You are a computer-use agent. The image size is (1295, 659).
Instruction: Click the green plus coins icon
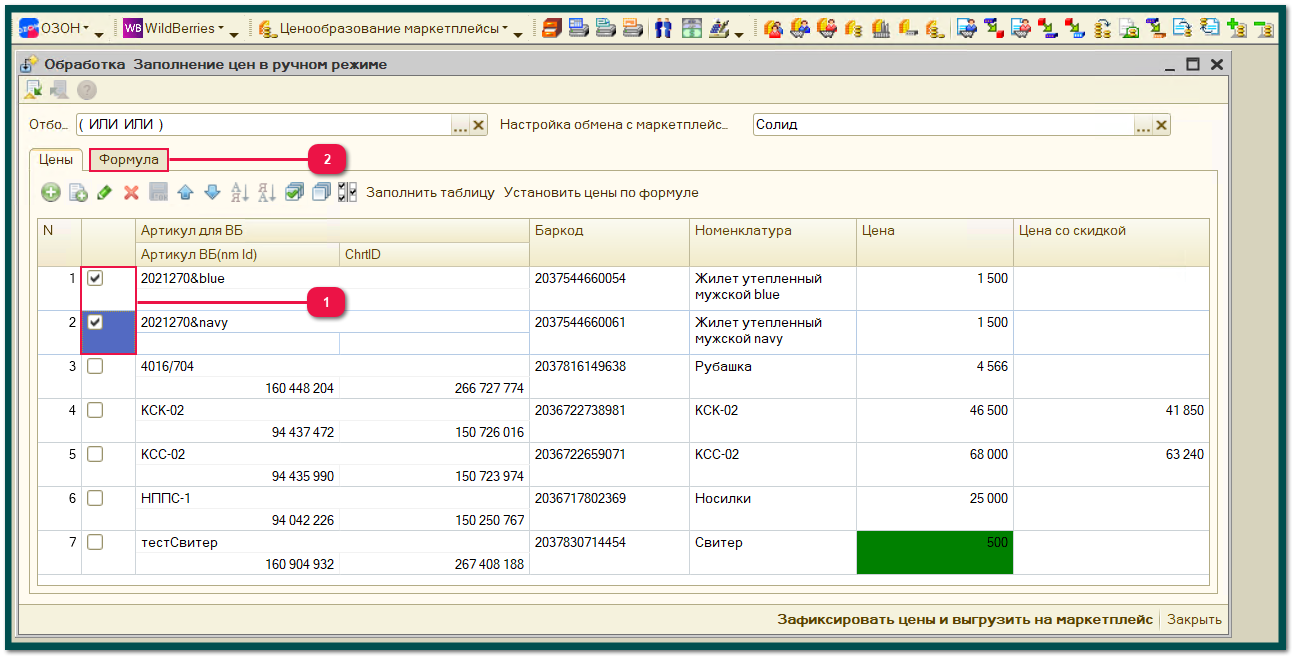[1237, 29]
